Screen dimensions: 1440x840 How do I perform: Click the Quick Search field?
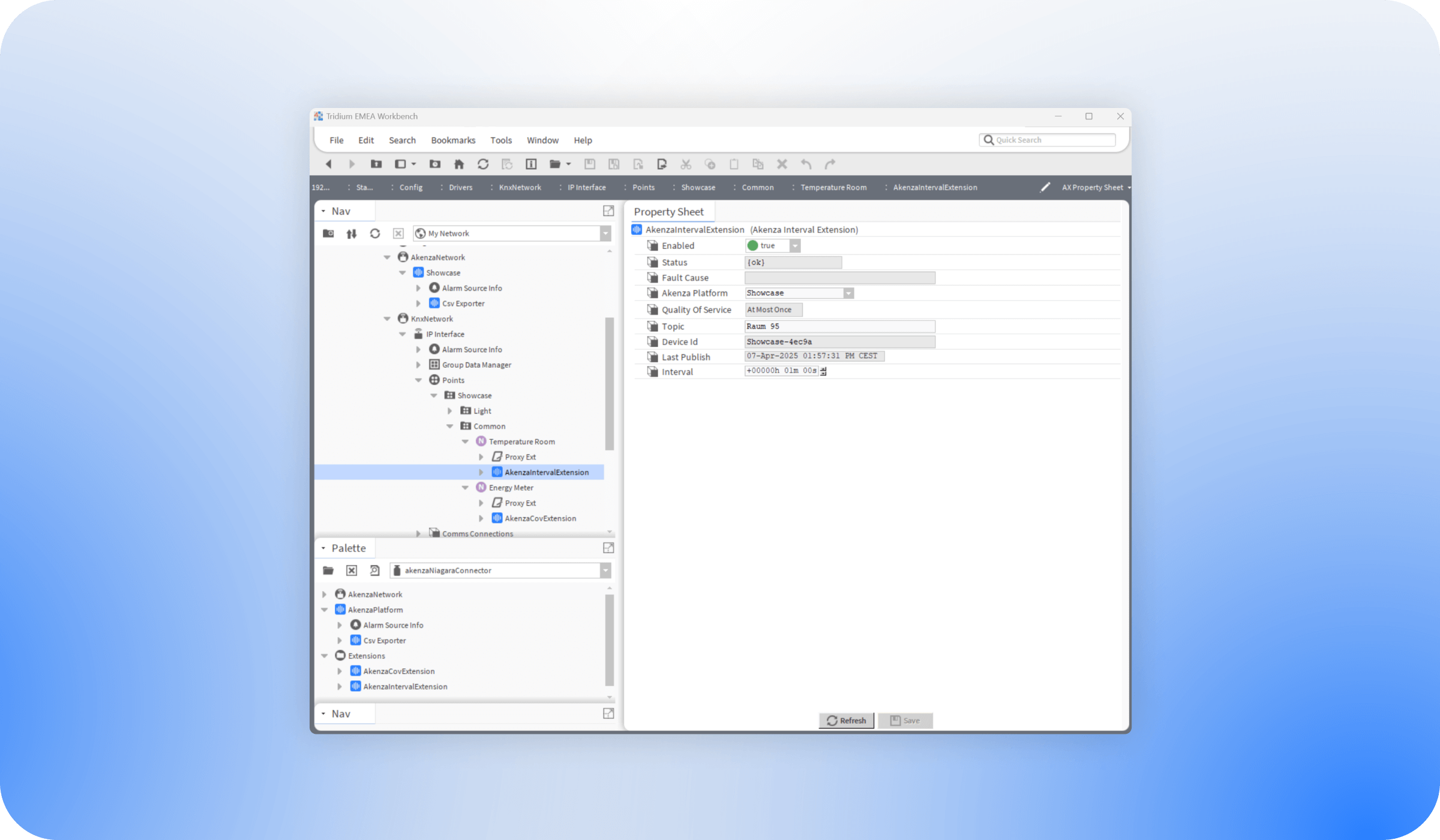(1048, 140)
